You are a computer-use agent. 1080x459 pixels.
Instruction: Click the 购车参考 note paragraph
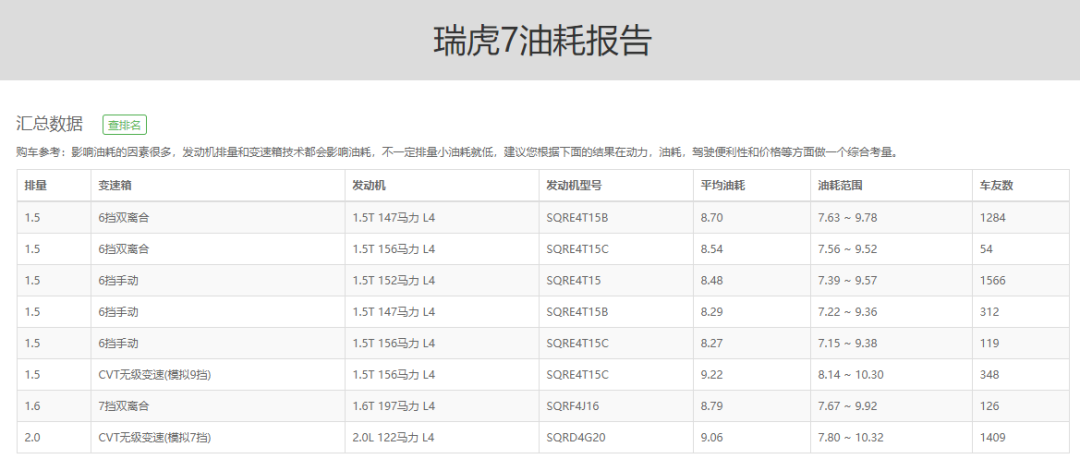coord(457,152)
